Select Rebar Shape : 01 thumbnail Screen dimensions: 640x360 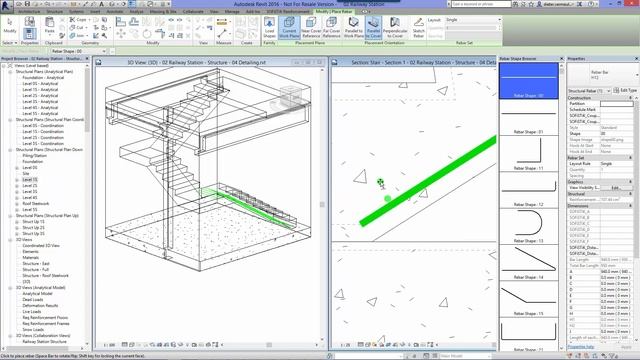(x=528, y=117)
